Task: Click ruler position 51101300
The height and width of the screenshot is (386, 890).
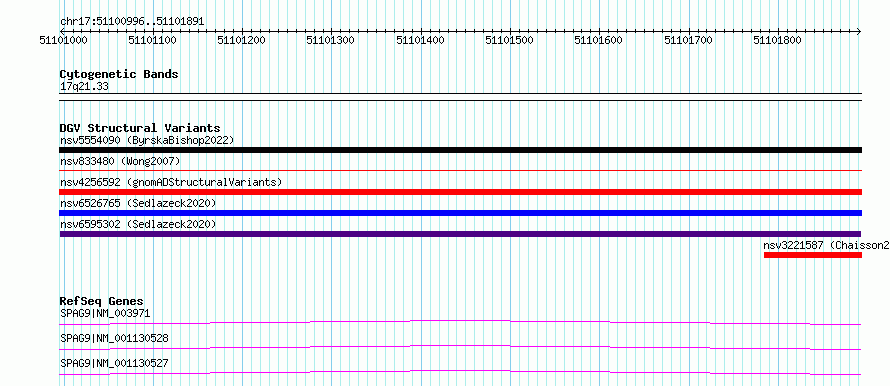Action: click(x=330, y=40)
